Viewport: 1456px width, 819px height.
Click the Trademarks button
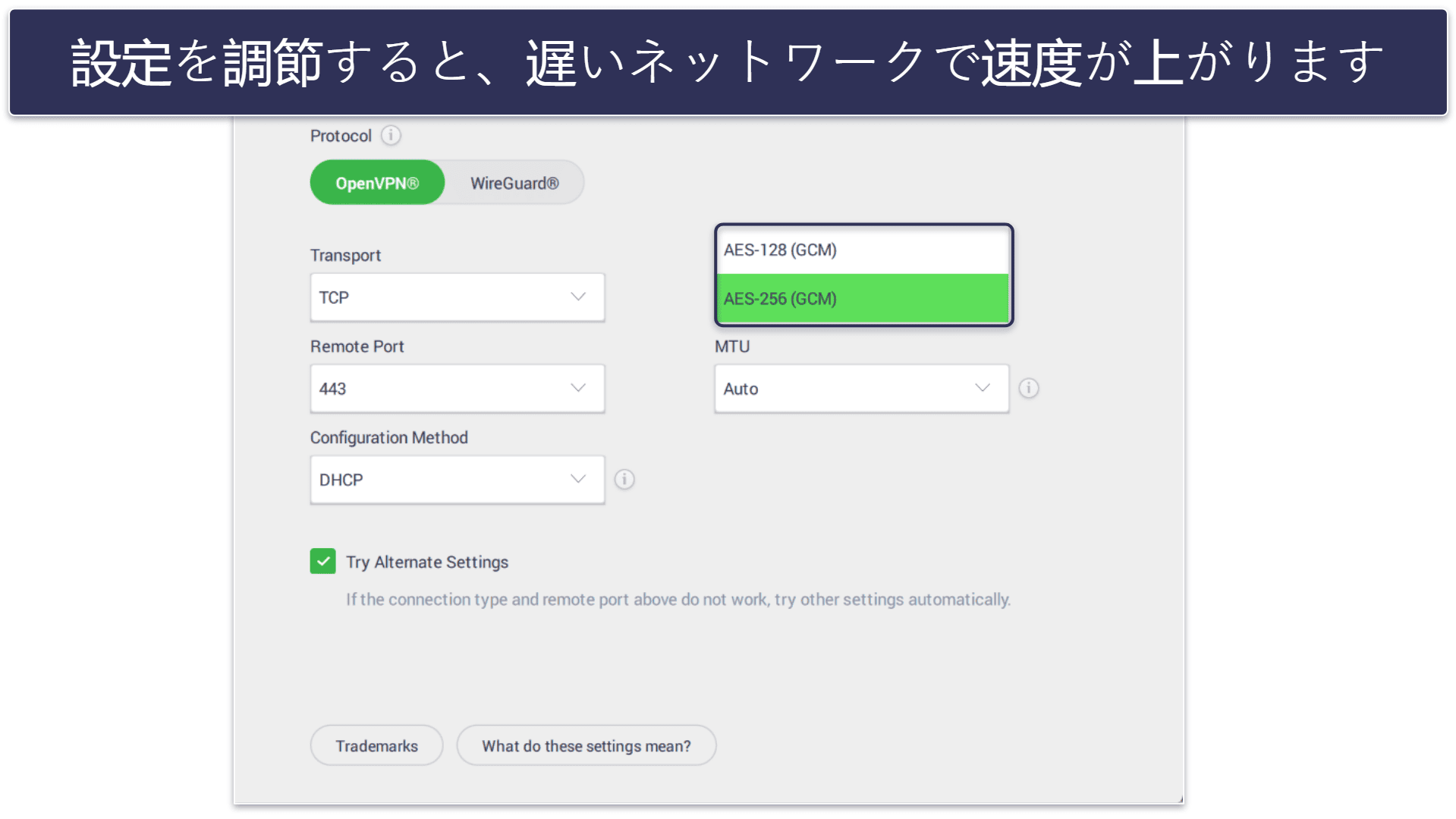point(377,746)
